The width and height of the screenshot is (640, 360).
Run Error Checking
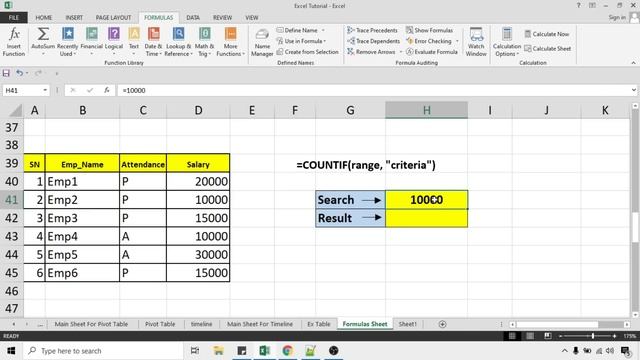click(x=429, y=41)
